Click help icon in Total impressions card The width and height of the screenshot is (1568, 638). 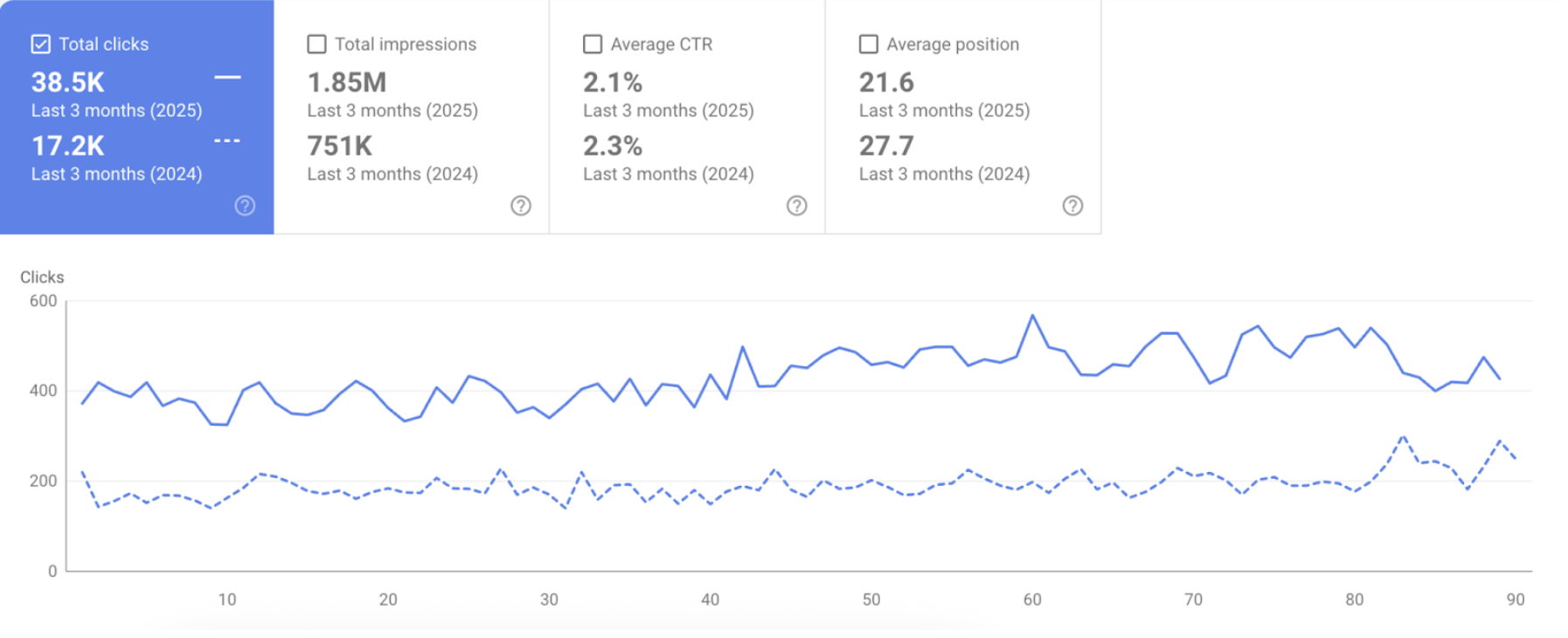[x=521, y=205]
